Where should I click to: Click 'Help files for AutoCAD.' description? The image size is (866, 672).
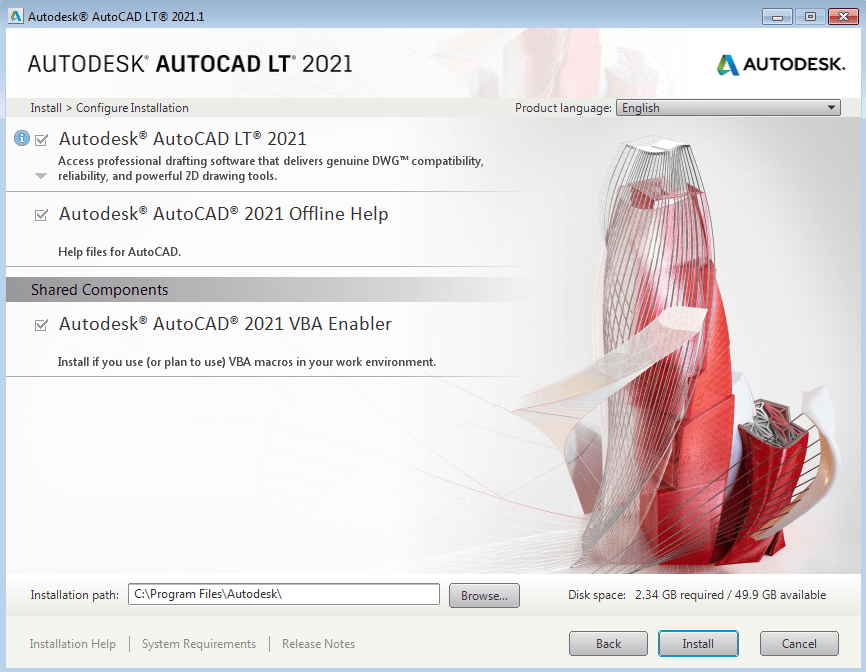119,252
